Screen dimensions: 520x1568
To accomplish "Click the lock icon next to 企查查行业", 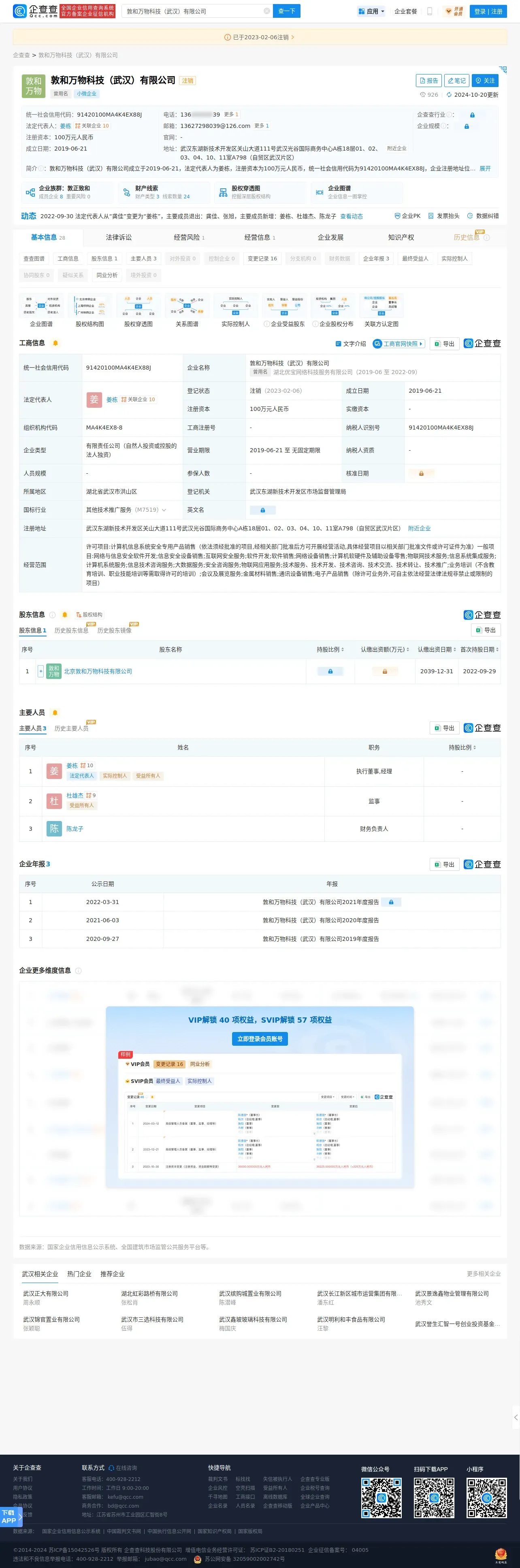I will [472, 115].
